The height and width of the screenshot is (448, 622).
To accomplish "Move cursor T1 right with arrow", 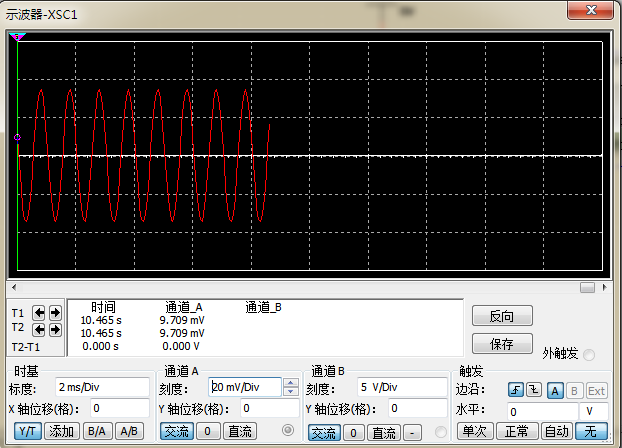I will coord(55,313).
